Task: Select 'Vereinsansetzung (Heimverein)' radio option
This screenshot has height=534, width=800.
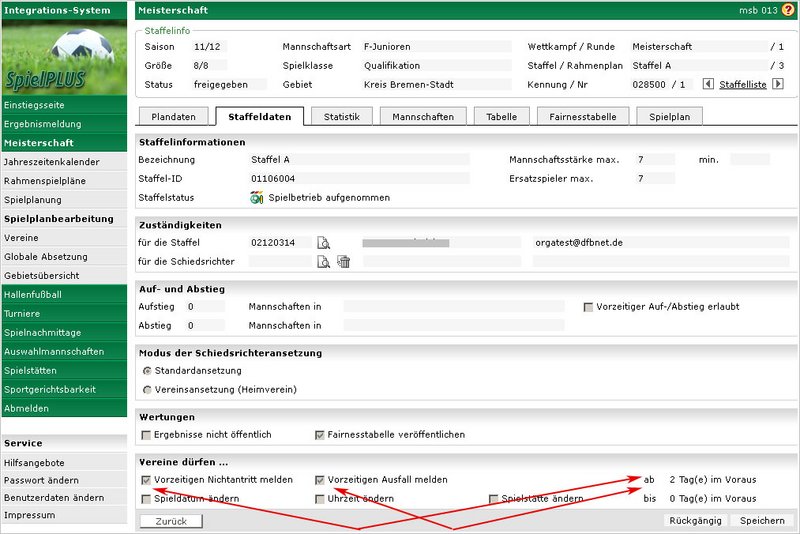Action: point(147,389)
